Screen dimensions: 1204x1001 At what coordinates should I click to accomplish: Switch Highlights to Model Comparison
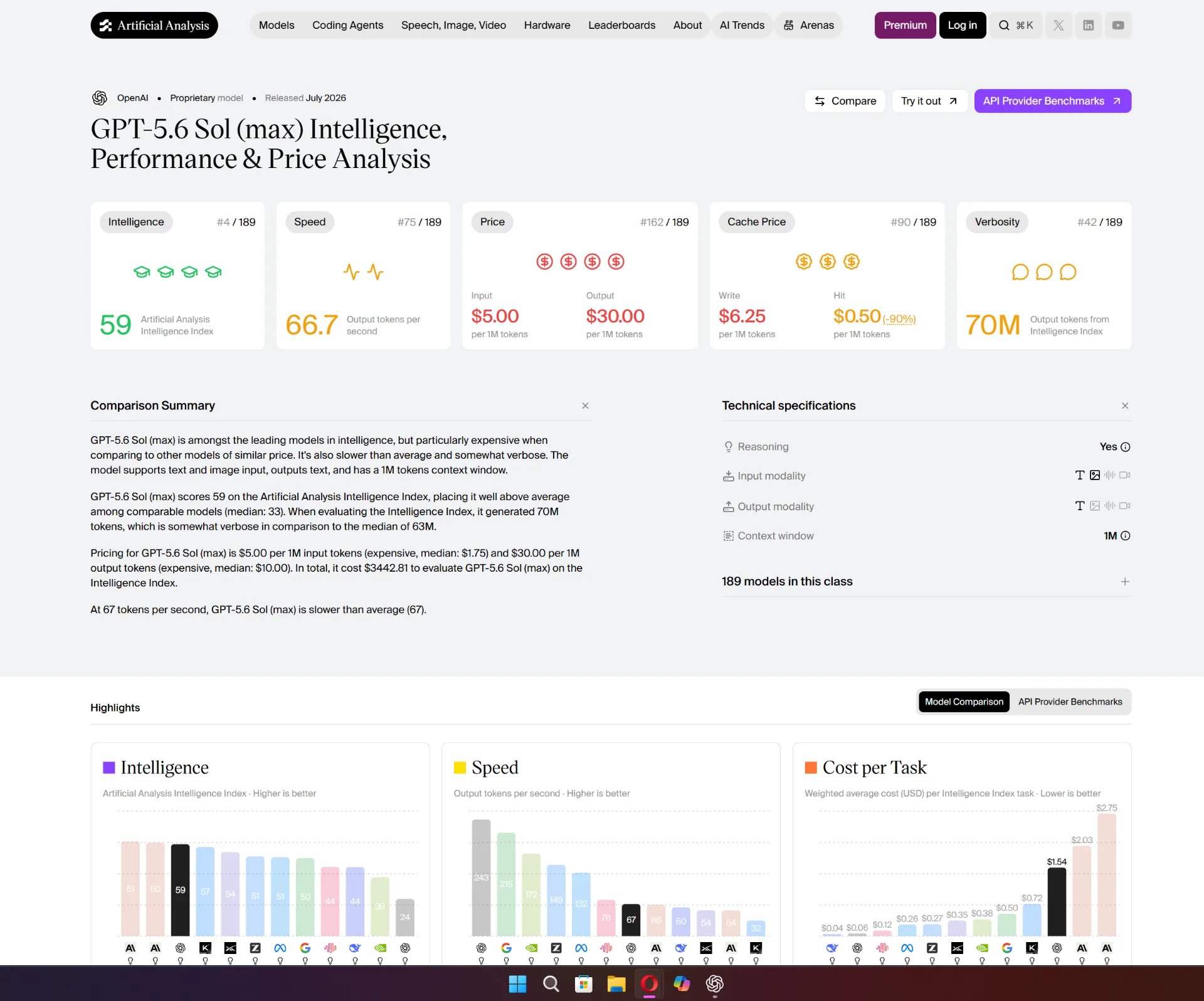point(964,702)
